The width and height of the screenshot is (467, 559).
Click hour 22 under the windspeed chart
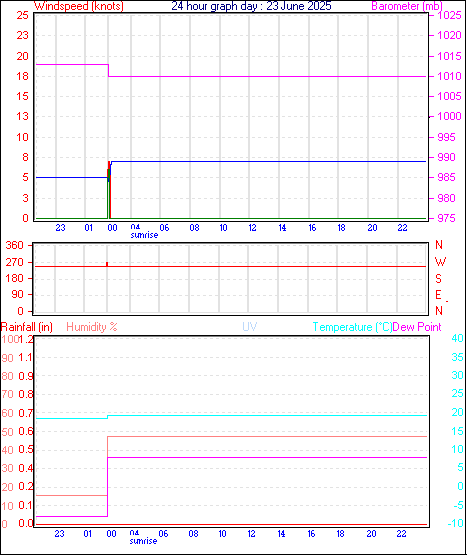point(402,227)
